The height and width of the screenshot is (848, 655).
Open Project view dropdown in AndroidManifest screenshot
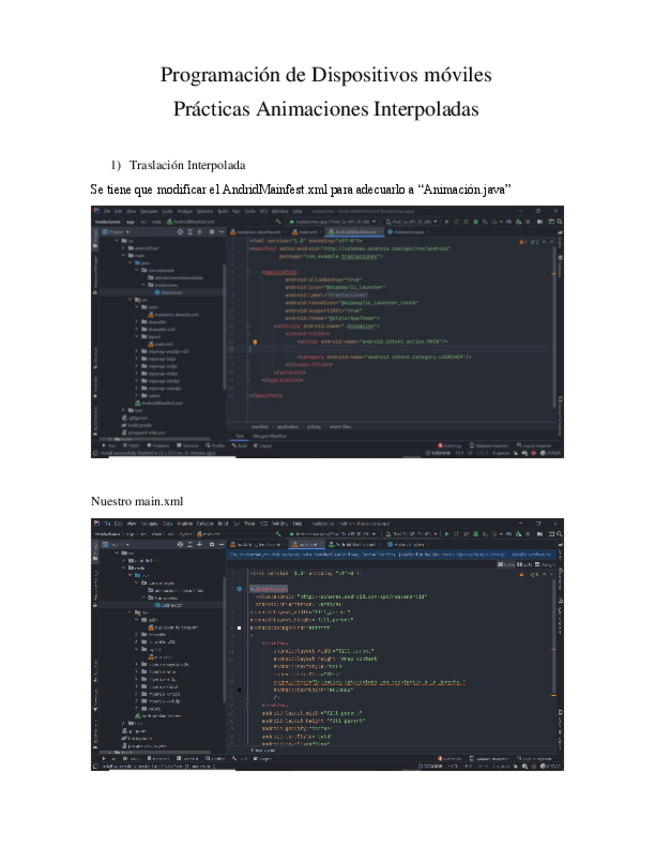coord(116,231)
